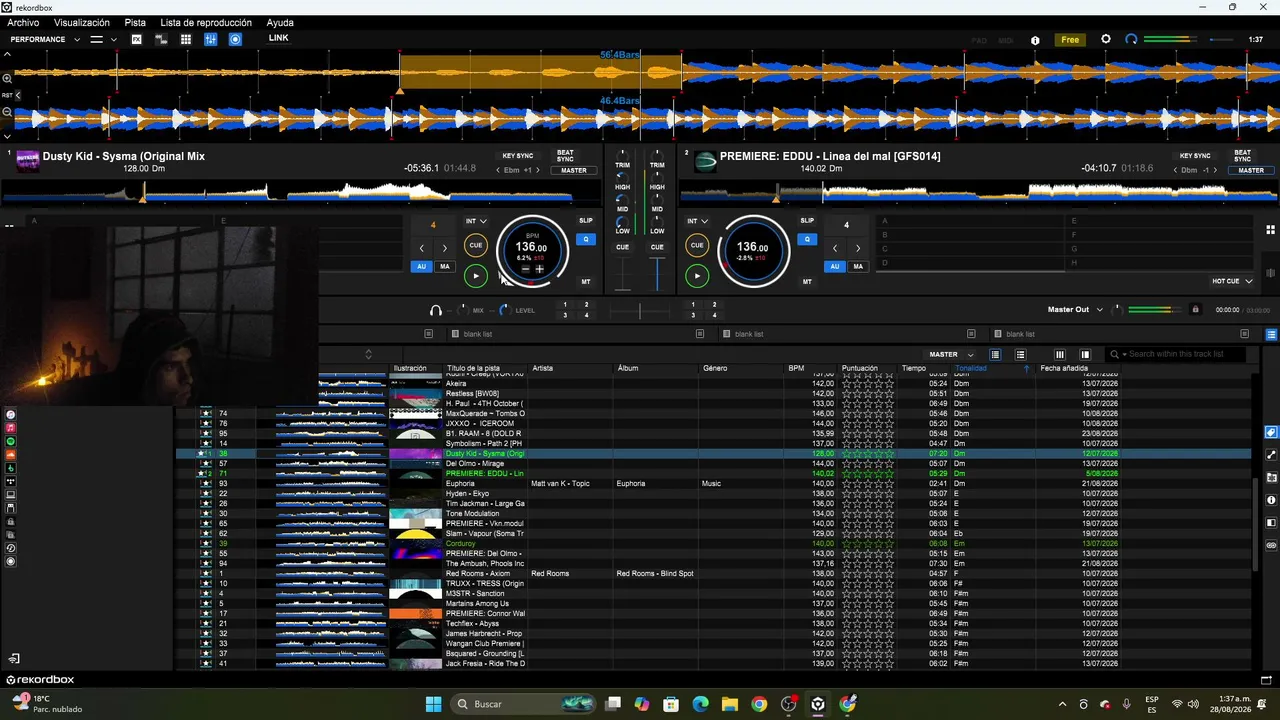Double deck 2 loop size with right arrow

coord(858,248)
